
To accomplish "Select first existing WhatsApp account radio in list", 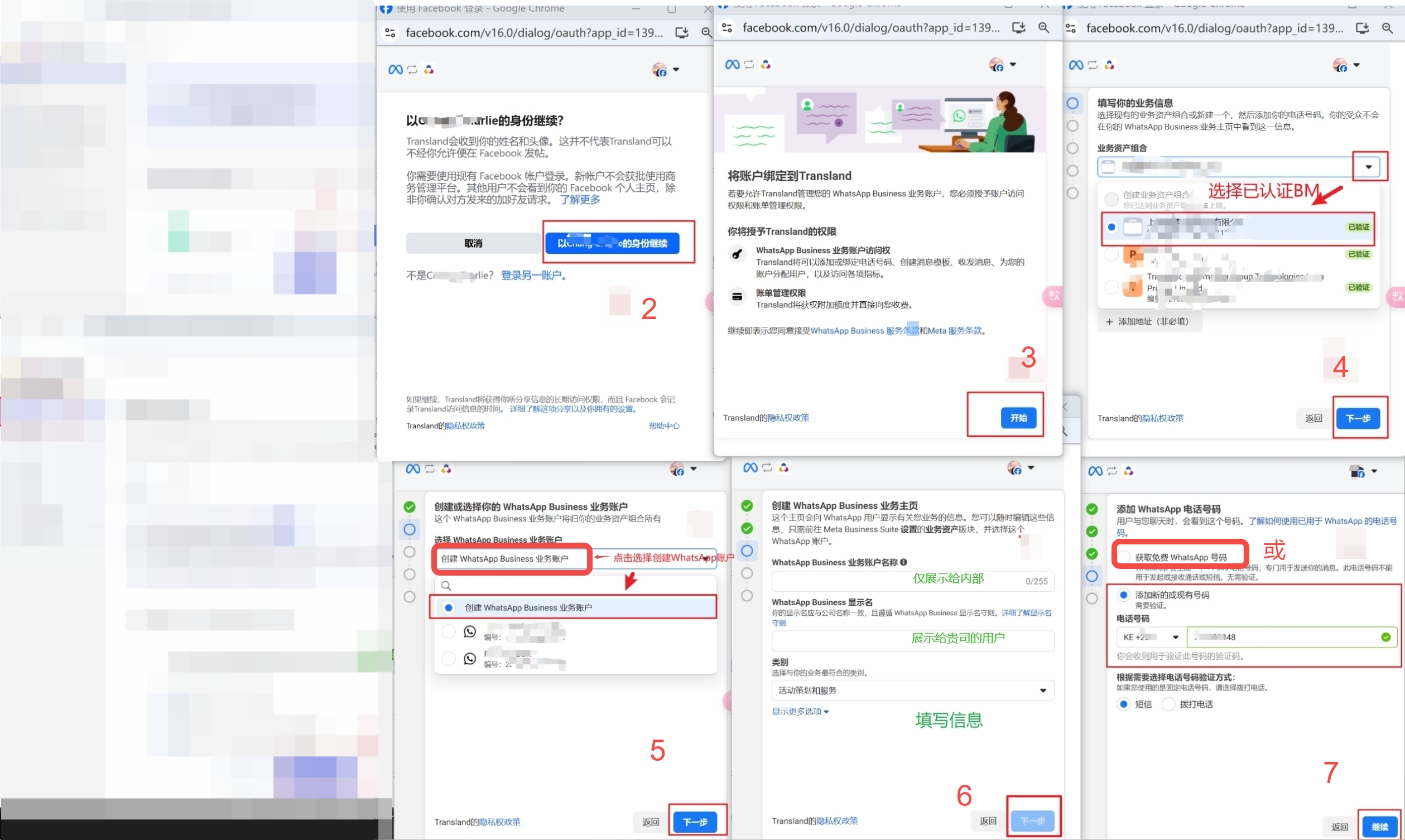I will point(448,632).
